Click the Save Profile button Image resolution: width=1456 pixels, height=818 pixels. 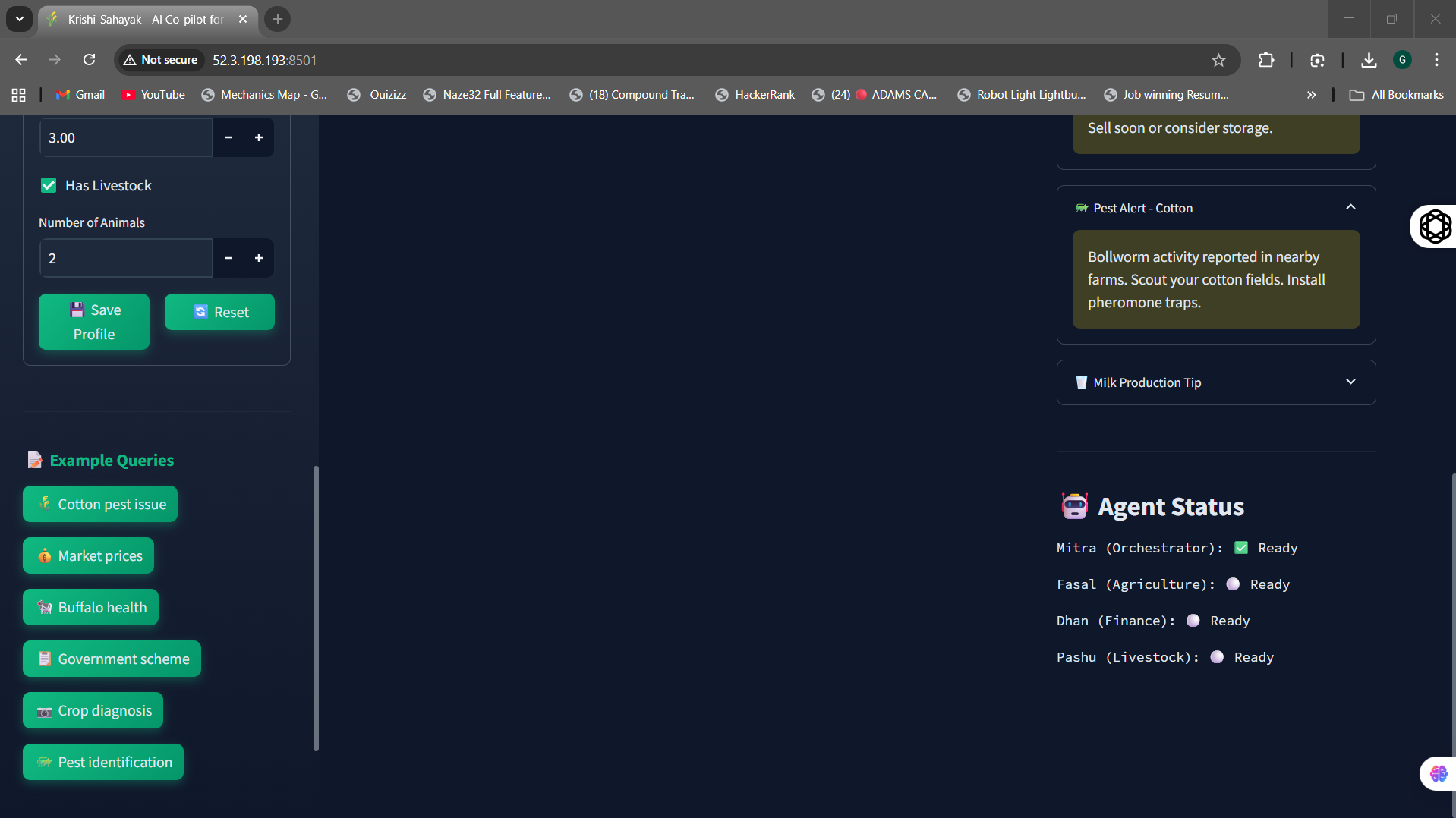pyautogui.click(x=94, y=322)
